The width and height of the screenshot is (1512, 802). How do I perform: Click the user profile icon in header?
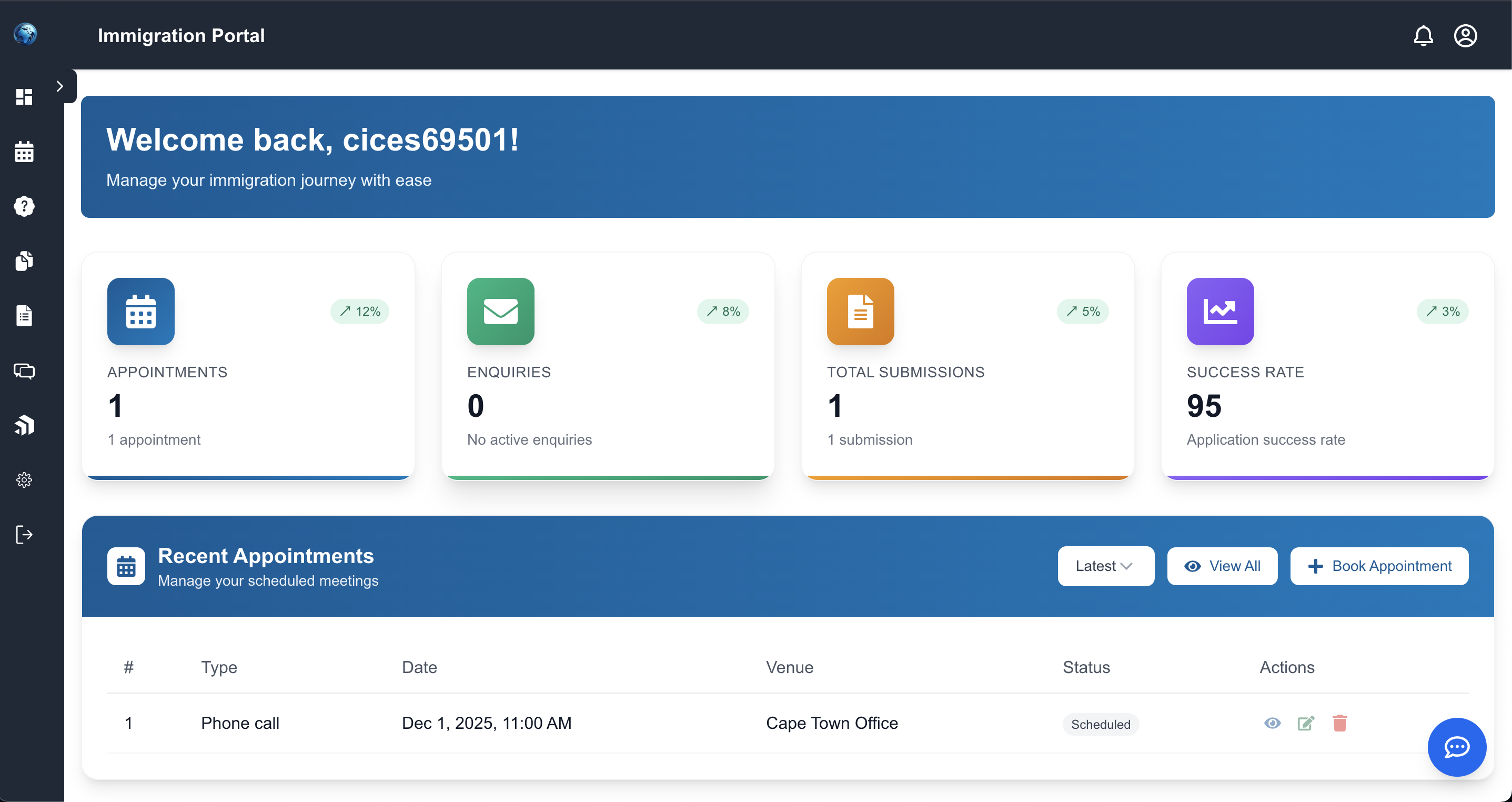(1465, 36)
